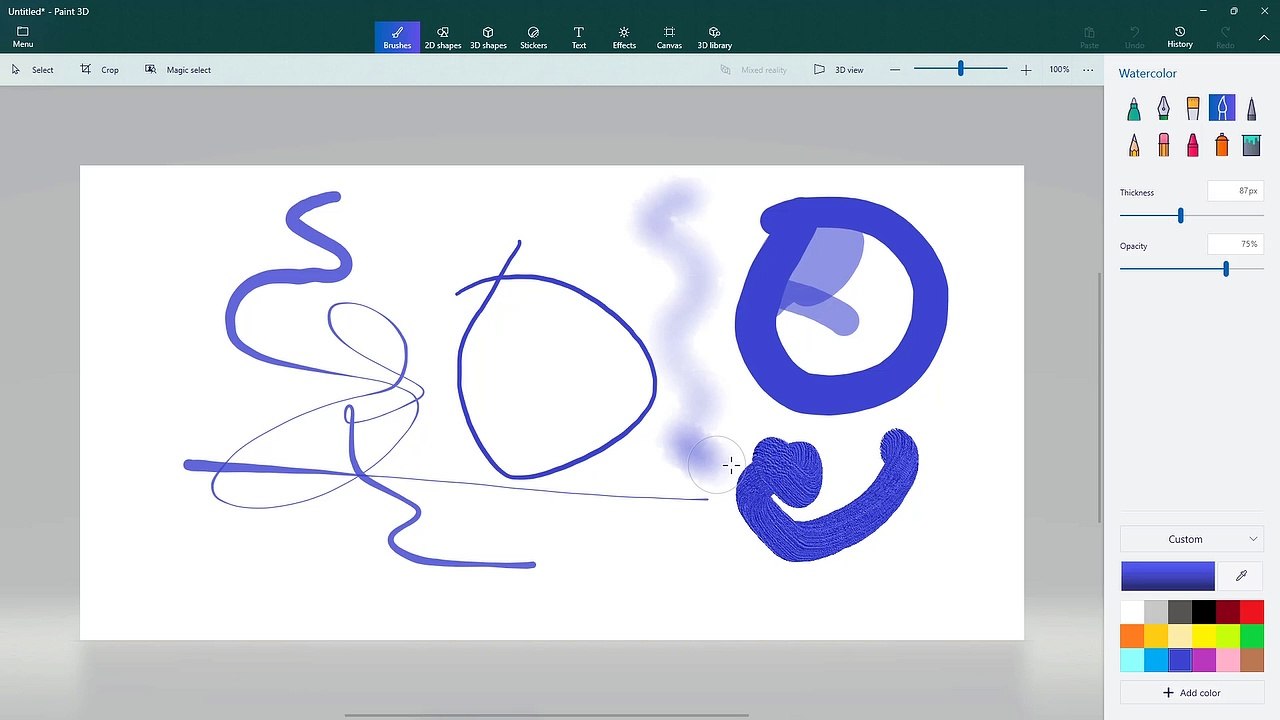Viewport: 1280px width, 720px height.
Task: Choose the green color swatch
Action: coord(1252,636)
